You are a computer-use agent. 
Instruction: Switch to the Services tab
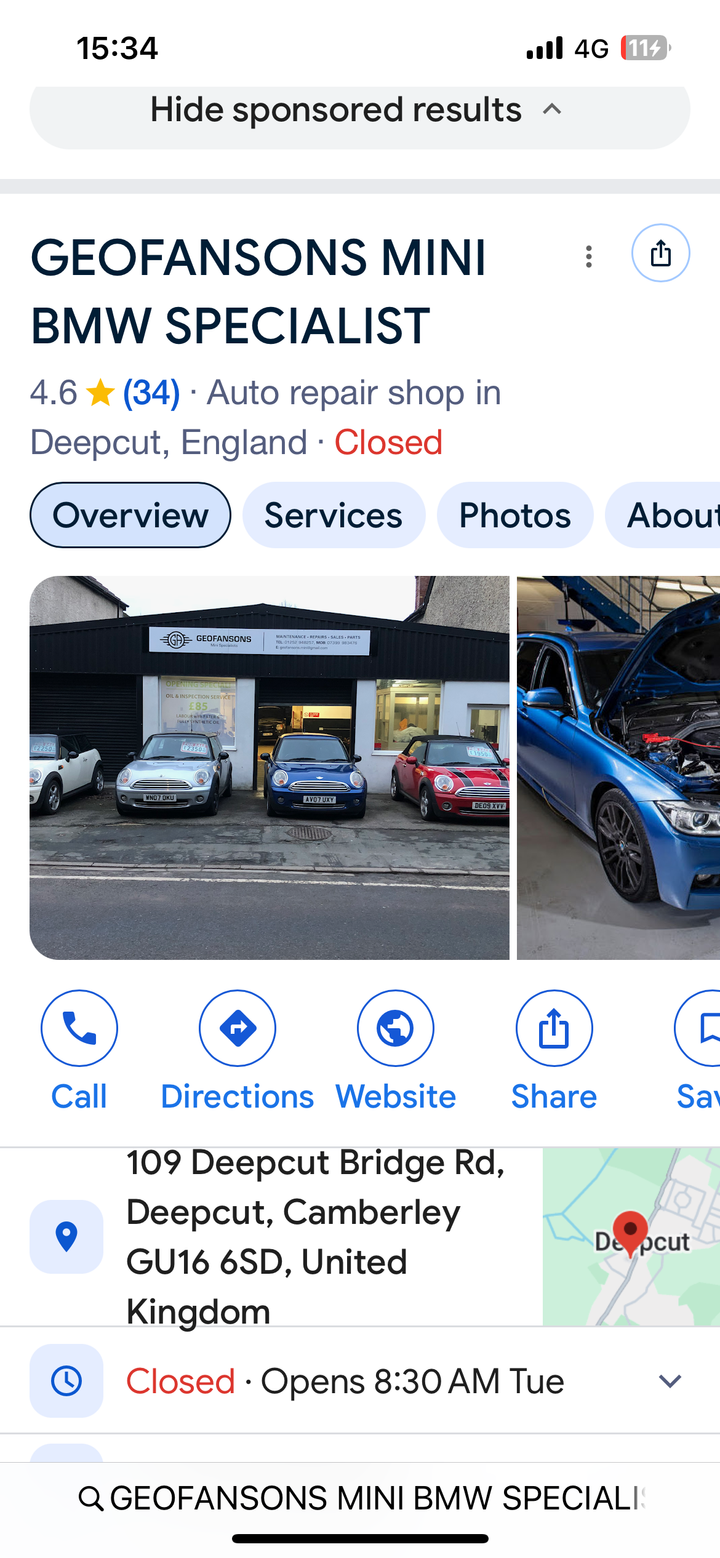coord(333,515)
